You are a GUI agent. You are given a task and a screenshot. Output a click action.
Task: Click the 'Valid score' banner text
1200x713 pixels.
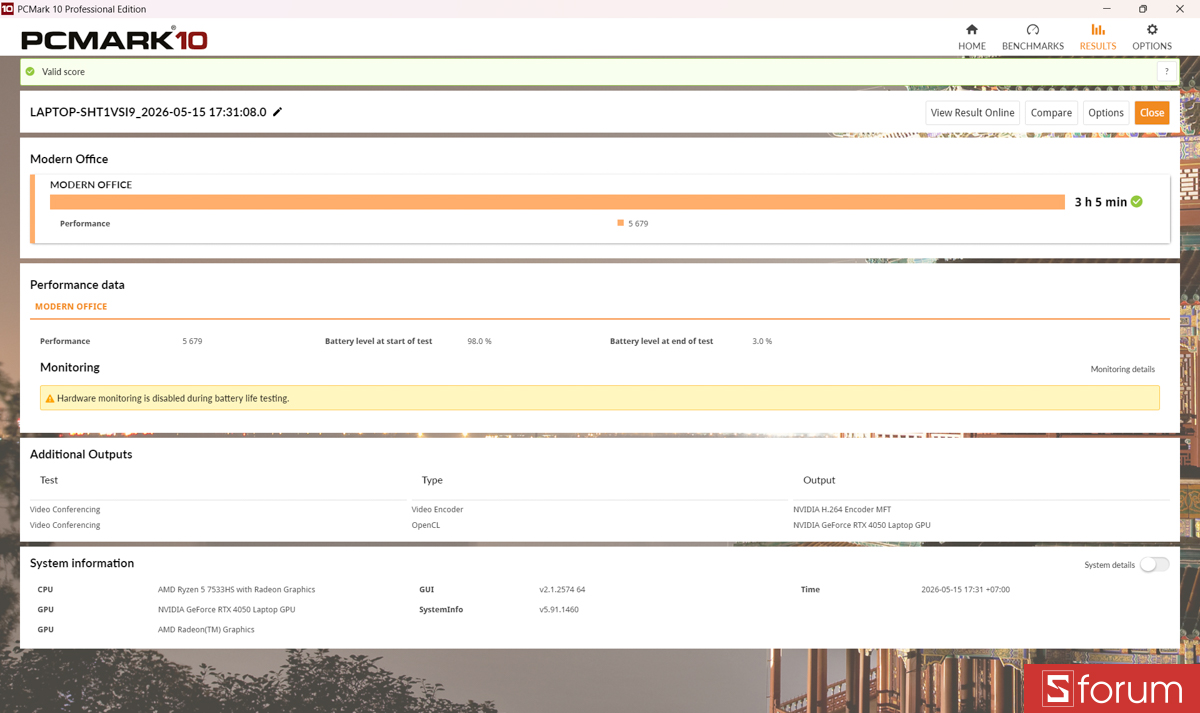(x=63, y=72)
